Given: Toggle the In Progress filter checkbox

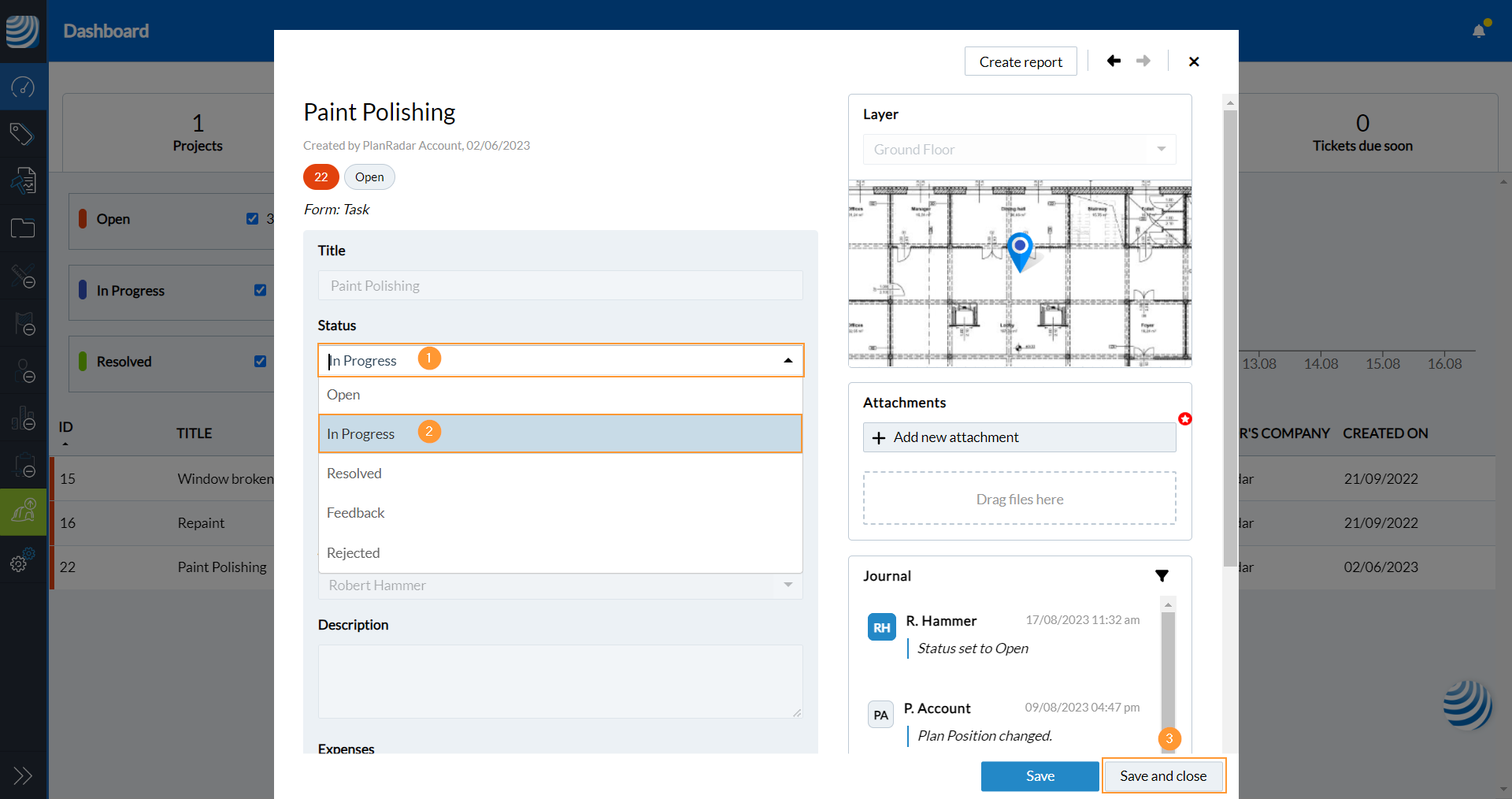Looking at the screenshot, I should 260,290.
